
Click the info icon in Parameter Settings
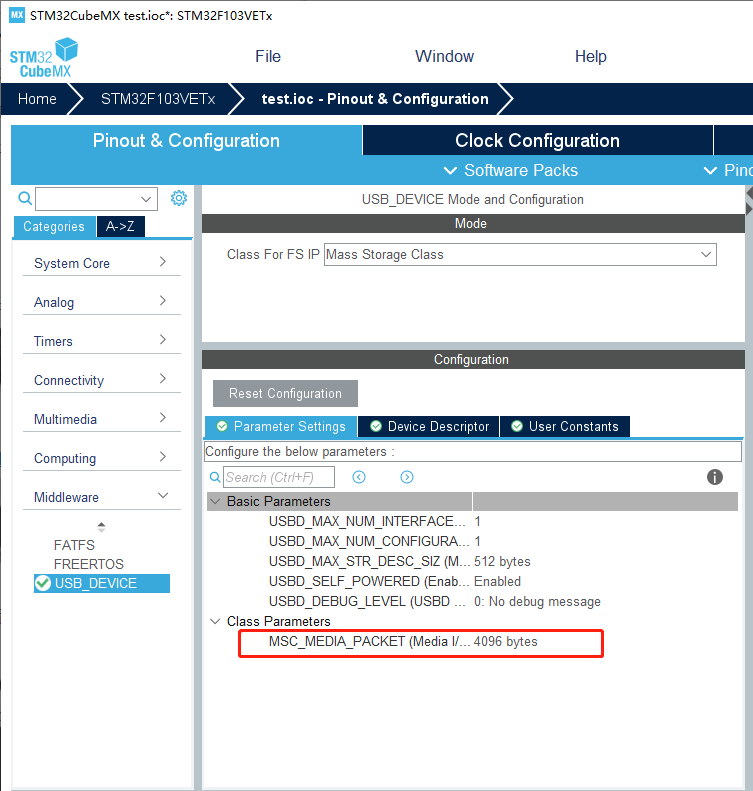click(714, 477)
